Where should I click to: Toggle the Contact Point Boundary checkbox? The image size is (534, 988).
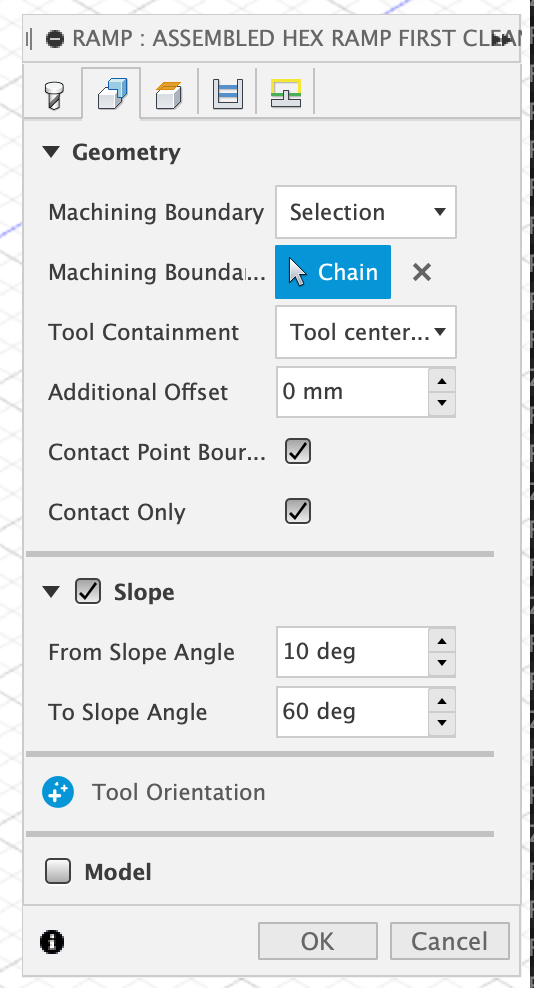coord(298,452)
